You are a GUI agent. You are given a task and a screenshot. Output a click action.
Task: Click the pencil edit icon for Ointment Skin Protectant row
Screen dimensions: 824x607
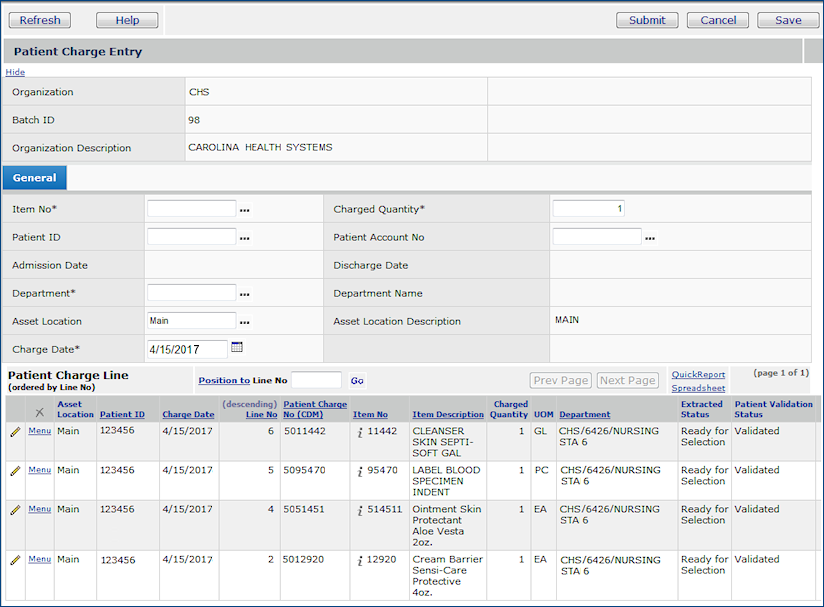coord(15,510)
